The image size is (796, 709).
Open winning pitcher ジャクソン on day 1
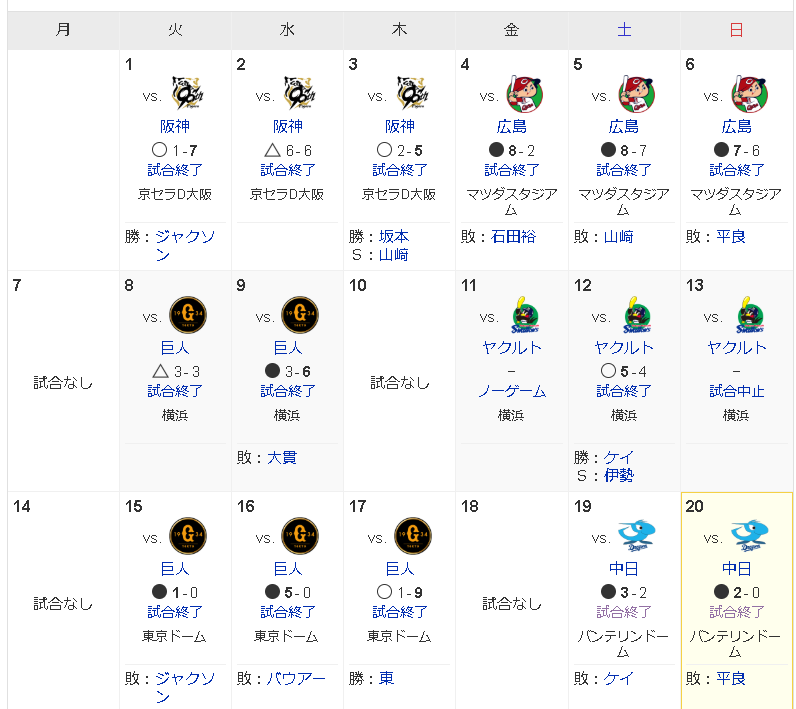185,246
